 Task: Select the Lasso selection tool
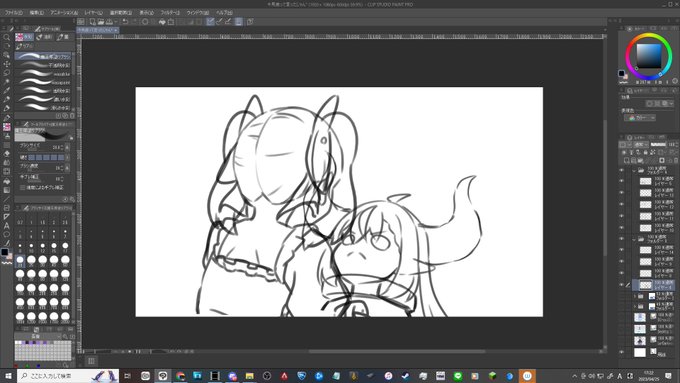(7, 72)
